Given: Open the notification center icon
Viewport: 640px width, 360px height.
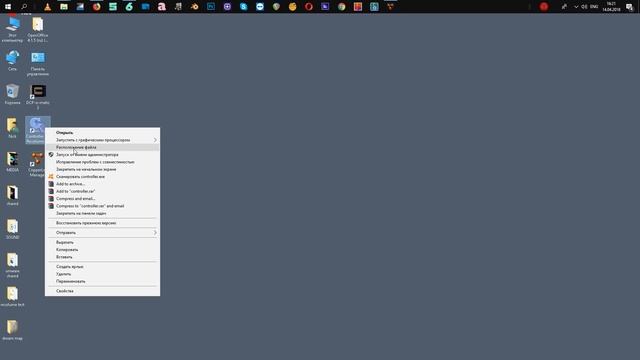Looking at the screenshot, I should pos(630,7).
